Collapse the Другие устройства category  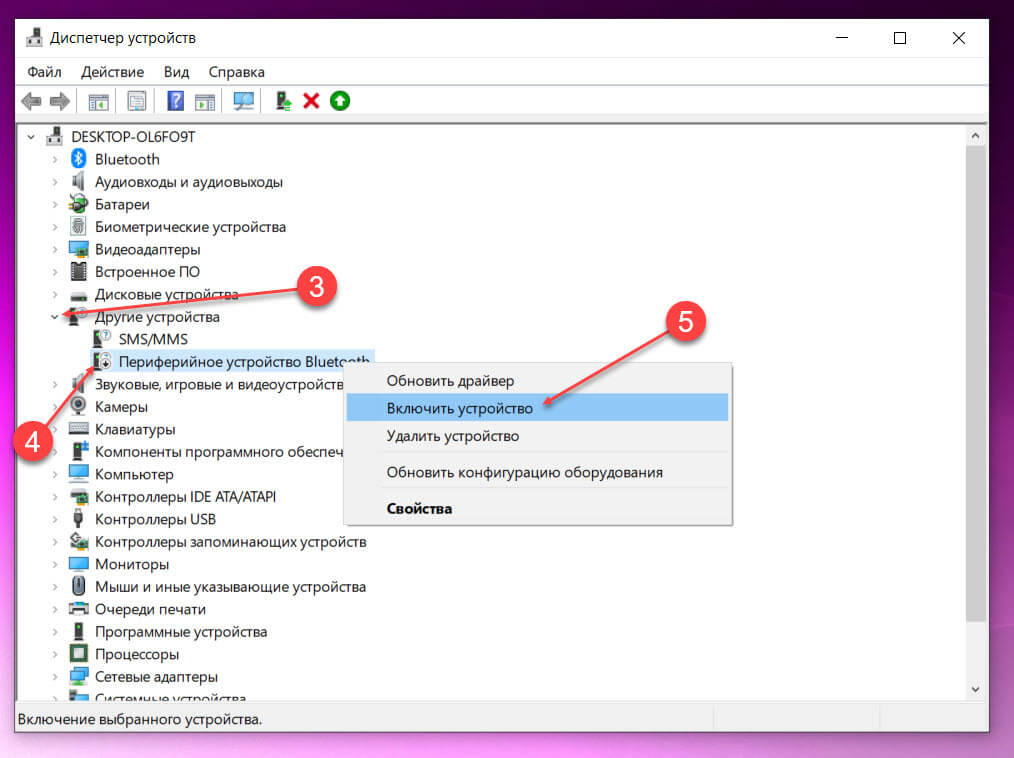[x=55, y=317]
